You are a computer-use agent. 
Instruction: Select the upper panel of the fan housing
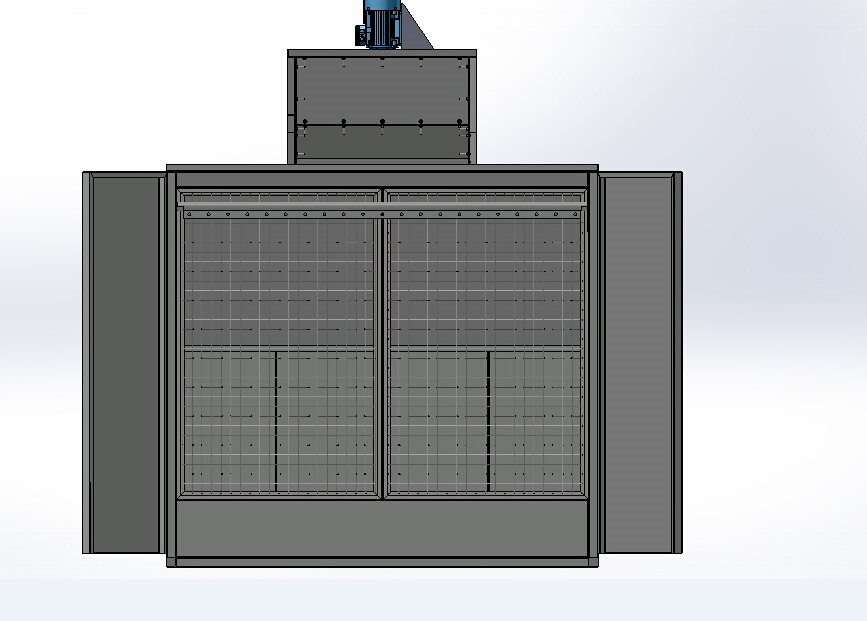(x=382, y=90)
